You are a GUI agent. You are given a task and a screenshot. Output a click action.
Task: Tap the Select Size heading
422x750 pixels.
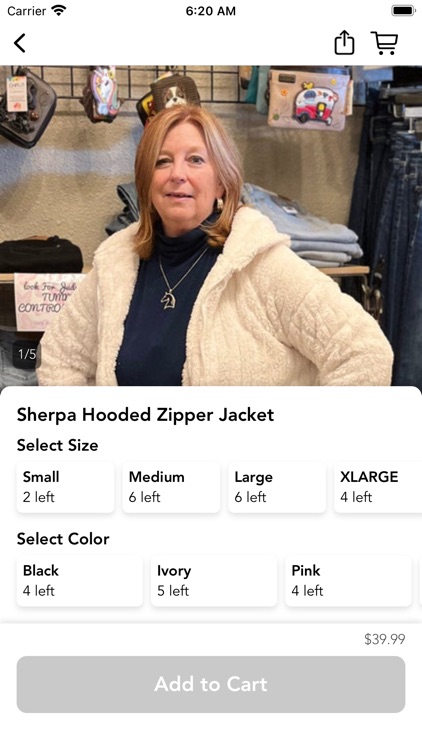(x=57, y=445)
